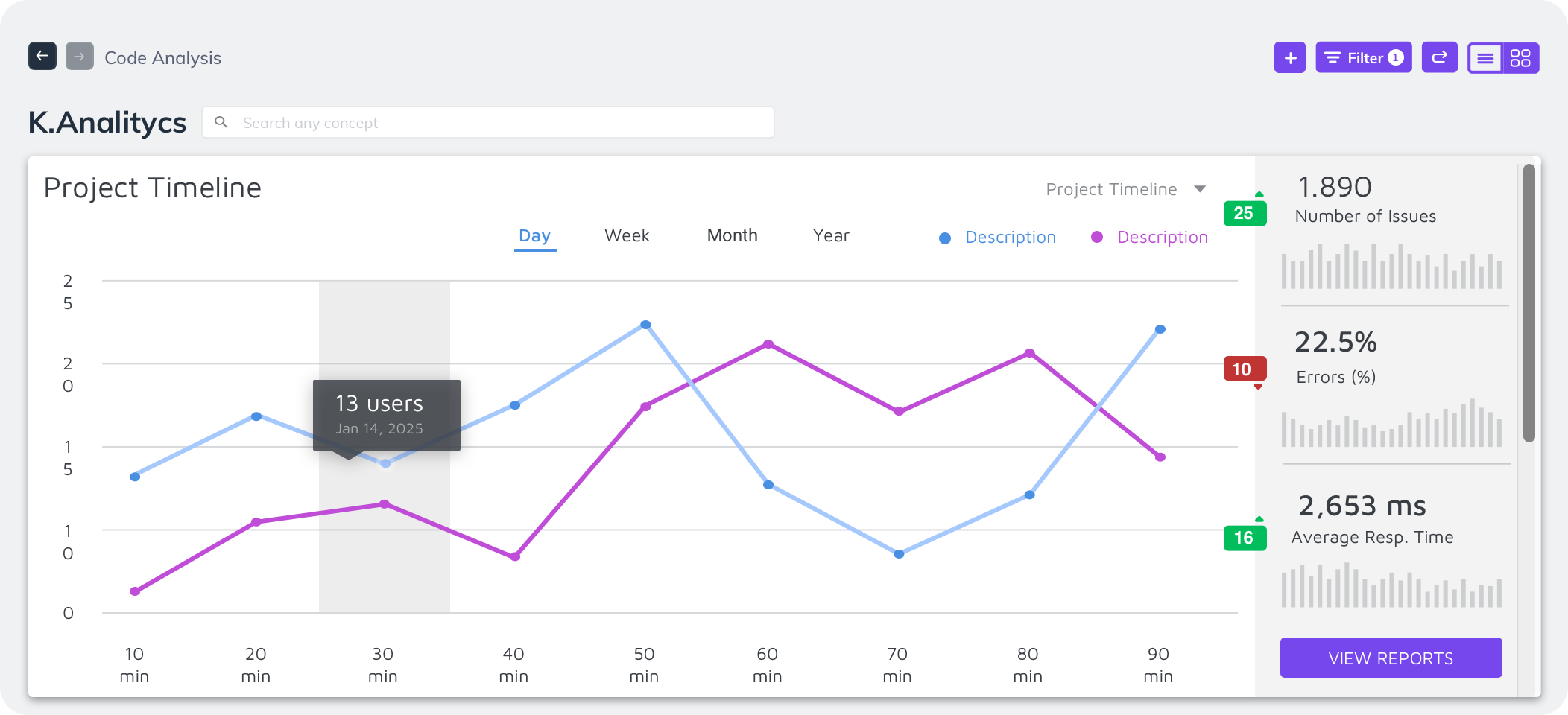
Task: Select the Day tab
Action: coord(535,236)
